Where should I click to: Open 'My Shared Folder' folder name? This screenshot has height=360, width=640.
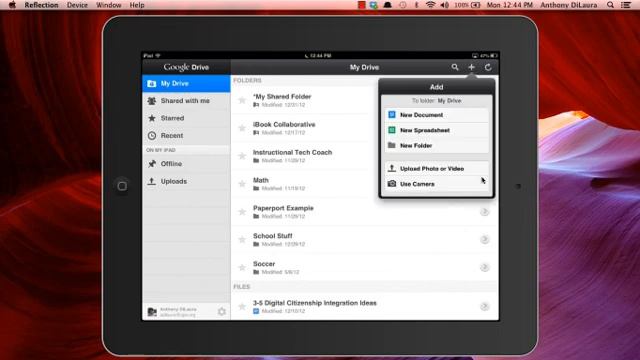(282, 97)
